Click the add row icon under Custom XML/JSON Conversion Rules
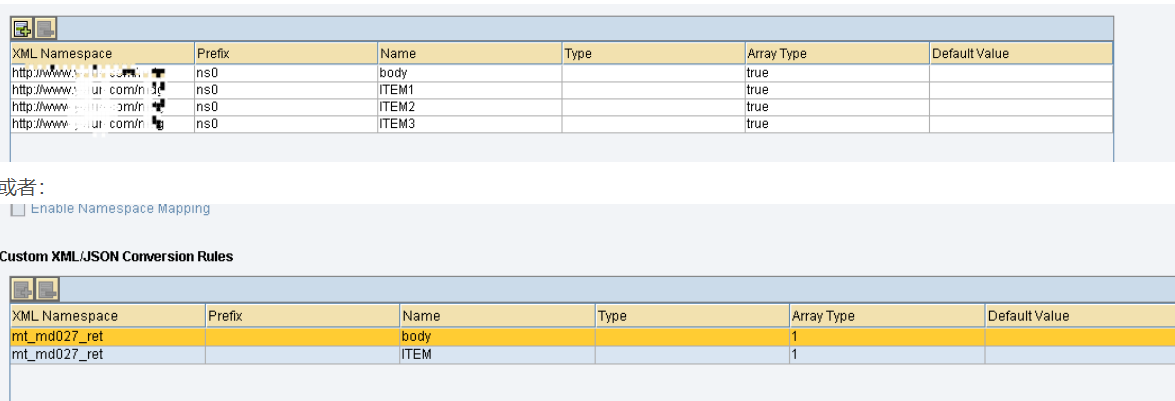Viewport: 1175px width, 401px height. [x=21, y=290]
